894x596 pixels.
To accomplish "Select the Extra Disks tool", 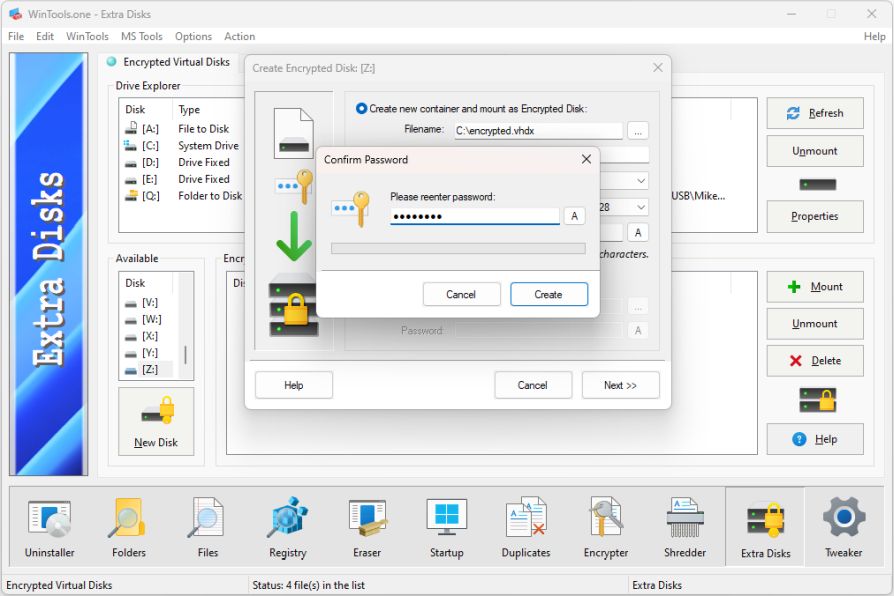I will coord(765,527).
